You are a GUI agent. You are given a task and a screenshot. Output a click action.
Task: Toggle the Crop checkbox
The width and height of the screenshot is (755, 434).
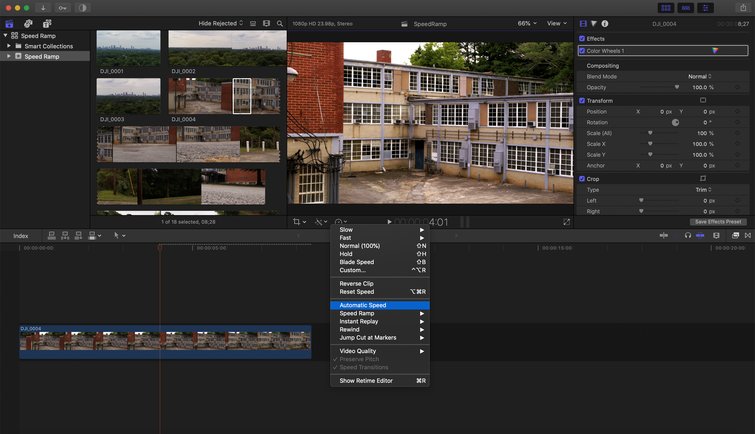click(582, 178)
